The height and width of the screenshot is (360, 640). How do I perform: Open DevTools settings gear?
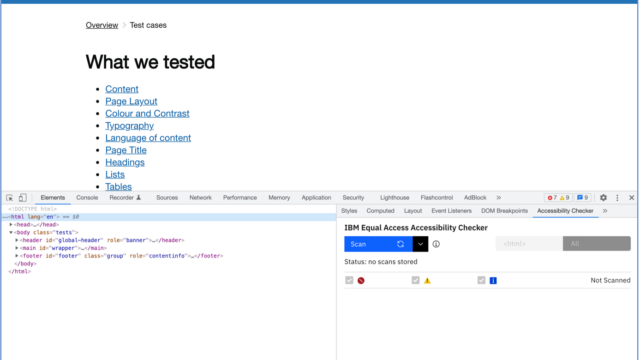tap(603, 198)
